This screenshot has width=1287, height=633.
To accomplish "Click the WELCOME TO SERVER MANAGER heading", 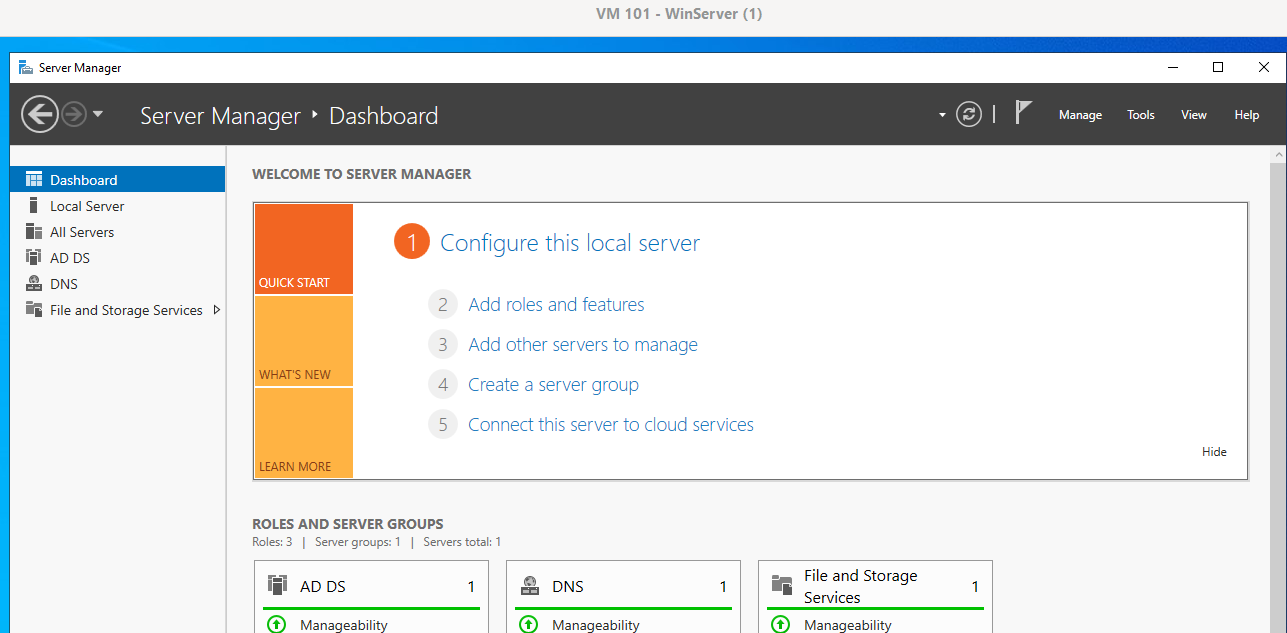I will [361, 174].
